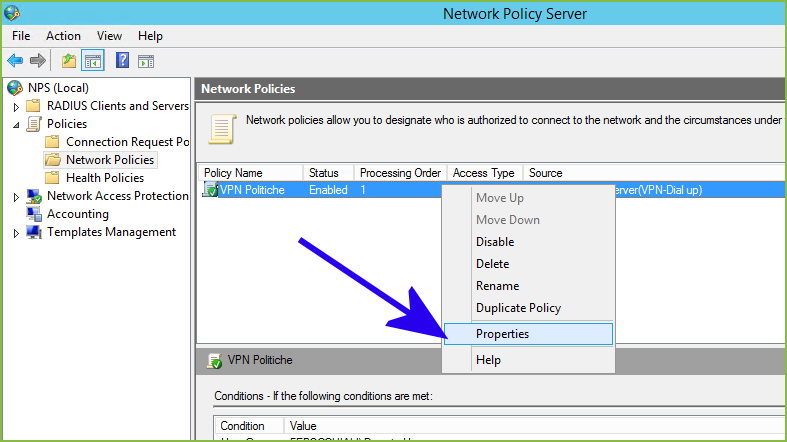Click the Network Policy Server title bar icon
787x442 pixels.
tap(12, 14)
